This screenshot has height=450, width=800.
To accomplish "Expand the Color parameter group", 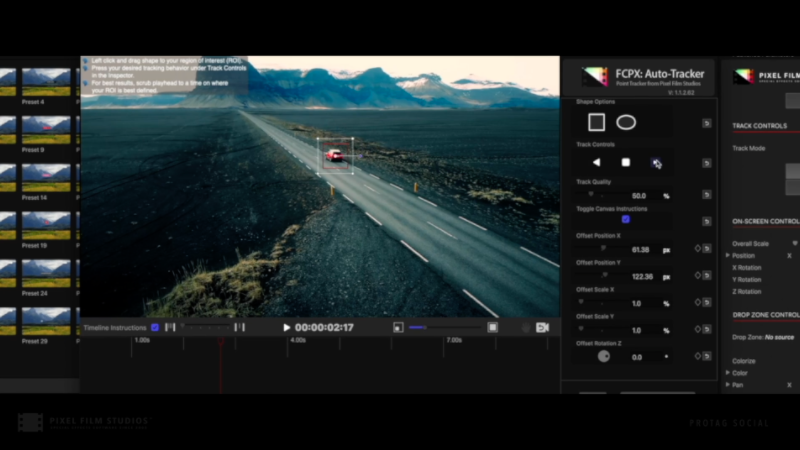I will pyautogui.click(x=728, y=373).
